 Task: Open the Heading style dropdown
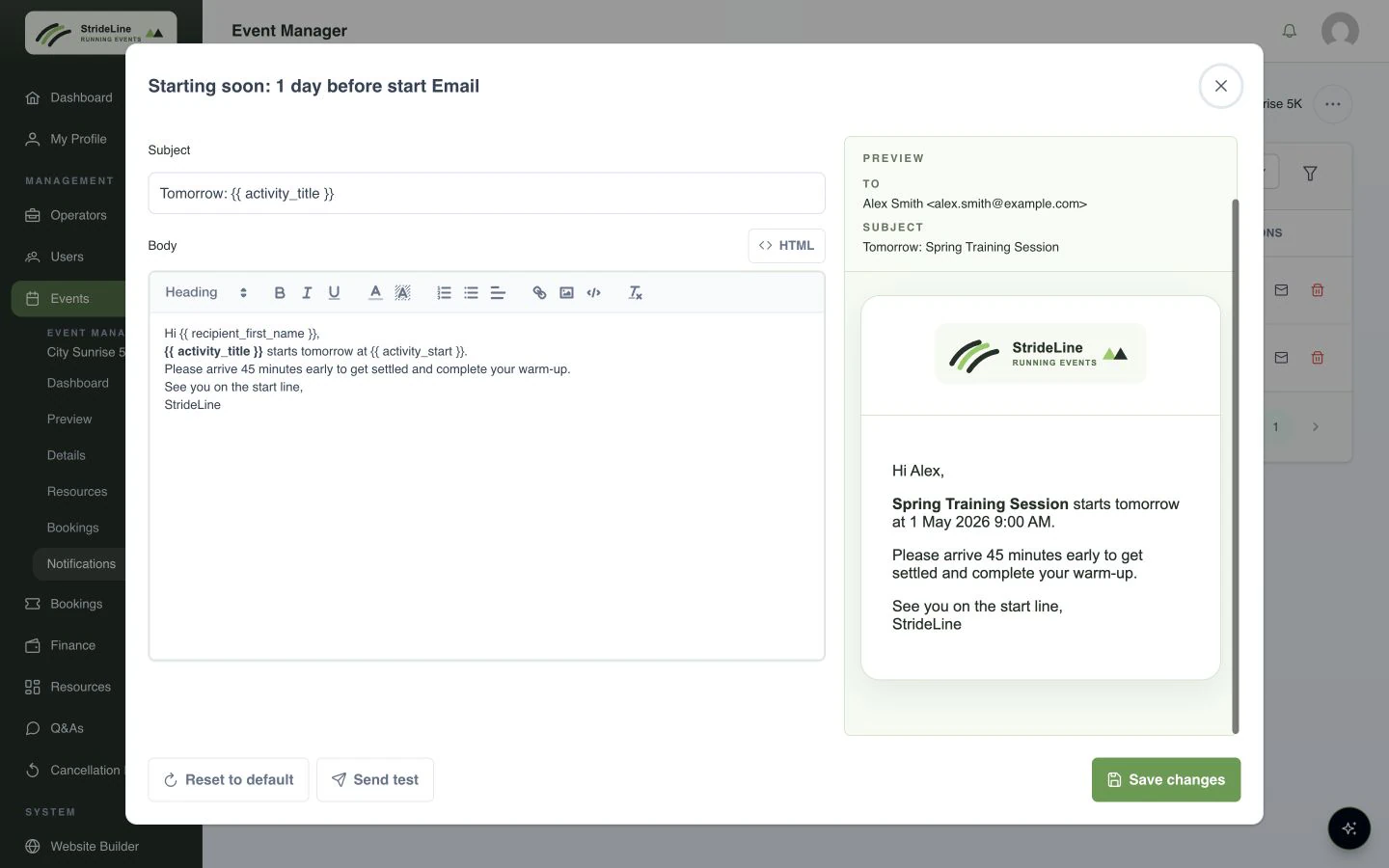click(x=206, y=292)
